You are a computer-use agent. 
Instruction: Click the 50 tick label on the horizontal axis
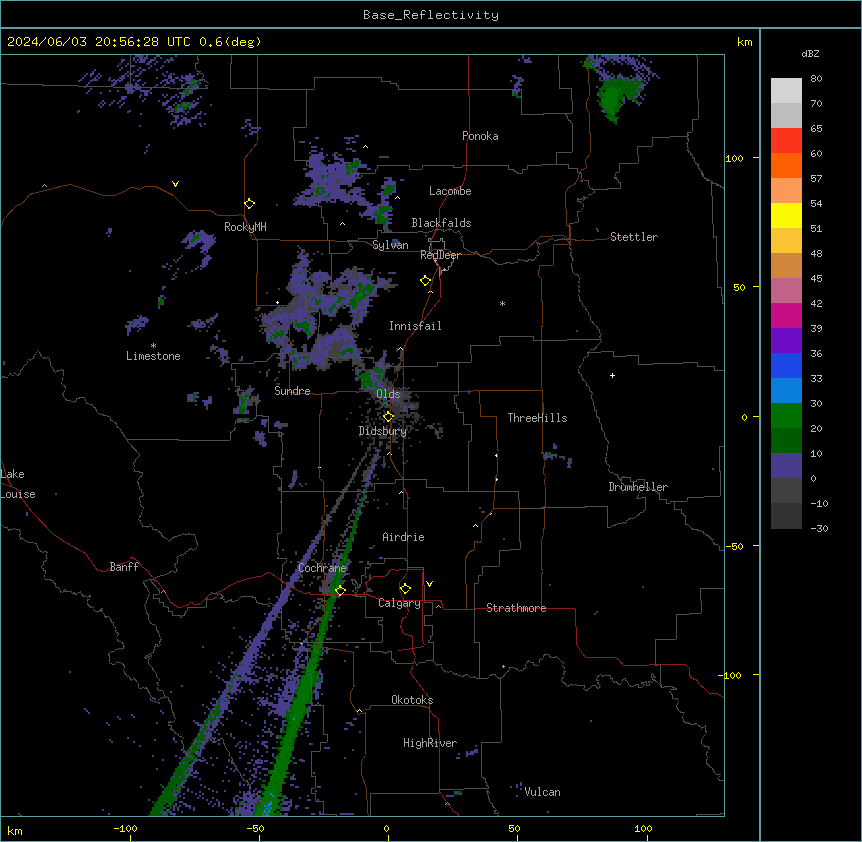[514, 828]
